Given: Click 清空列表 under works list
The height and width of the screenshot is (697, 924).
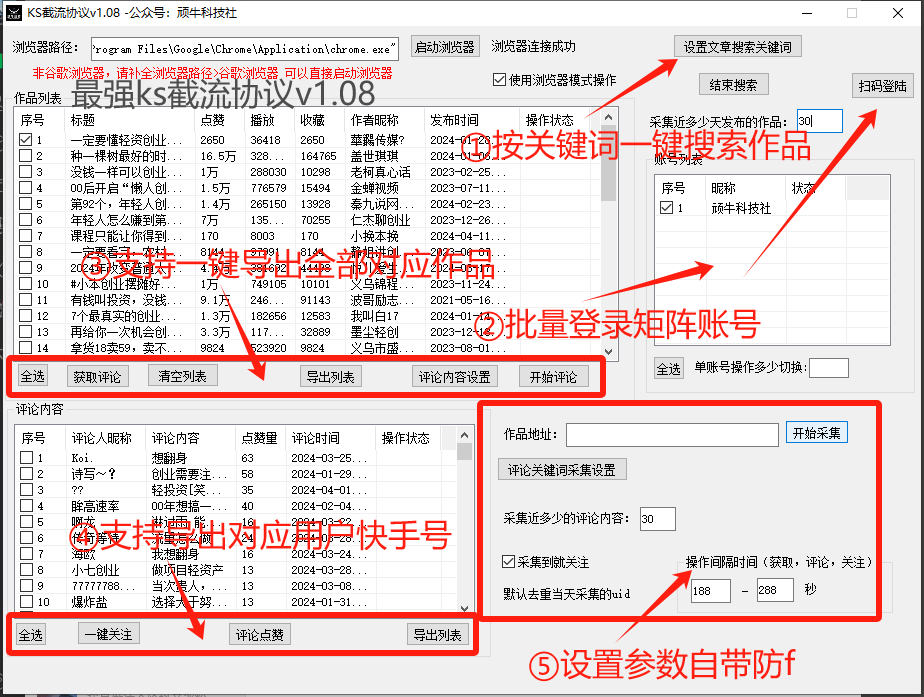Looking at the screenshot, I should [183, 377].
